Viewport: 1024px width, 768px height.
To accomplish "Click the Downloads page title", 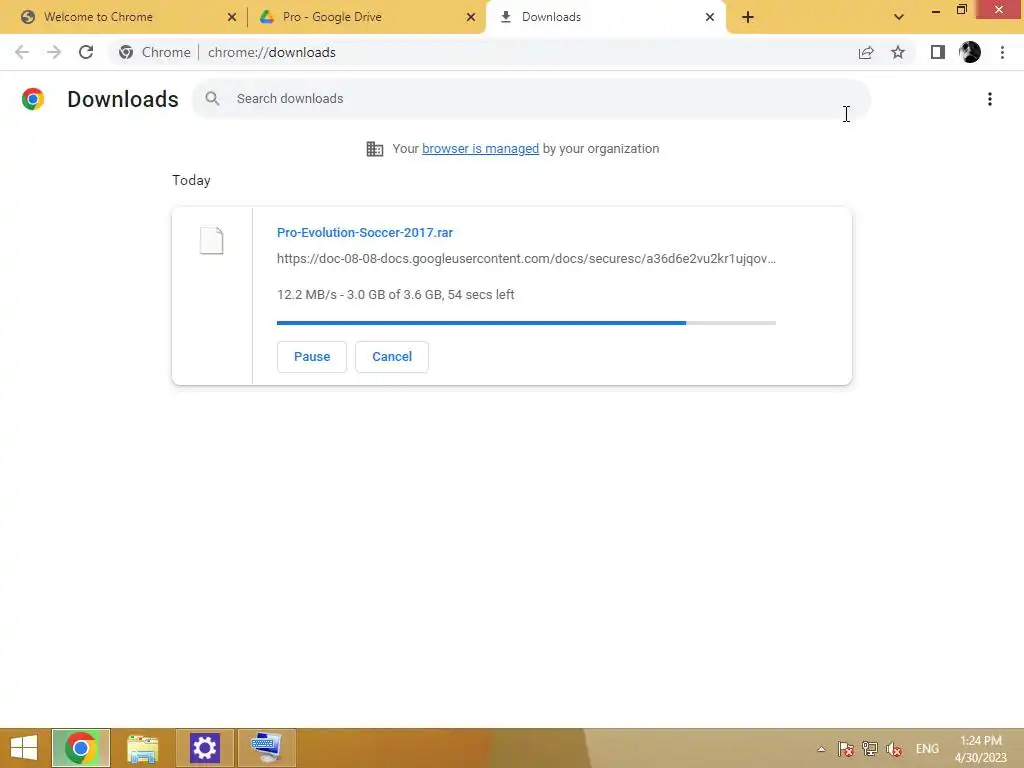I will (123, 99).
